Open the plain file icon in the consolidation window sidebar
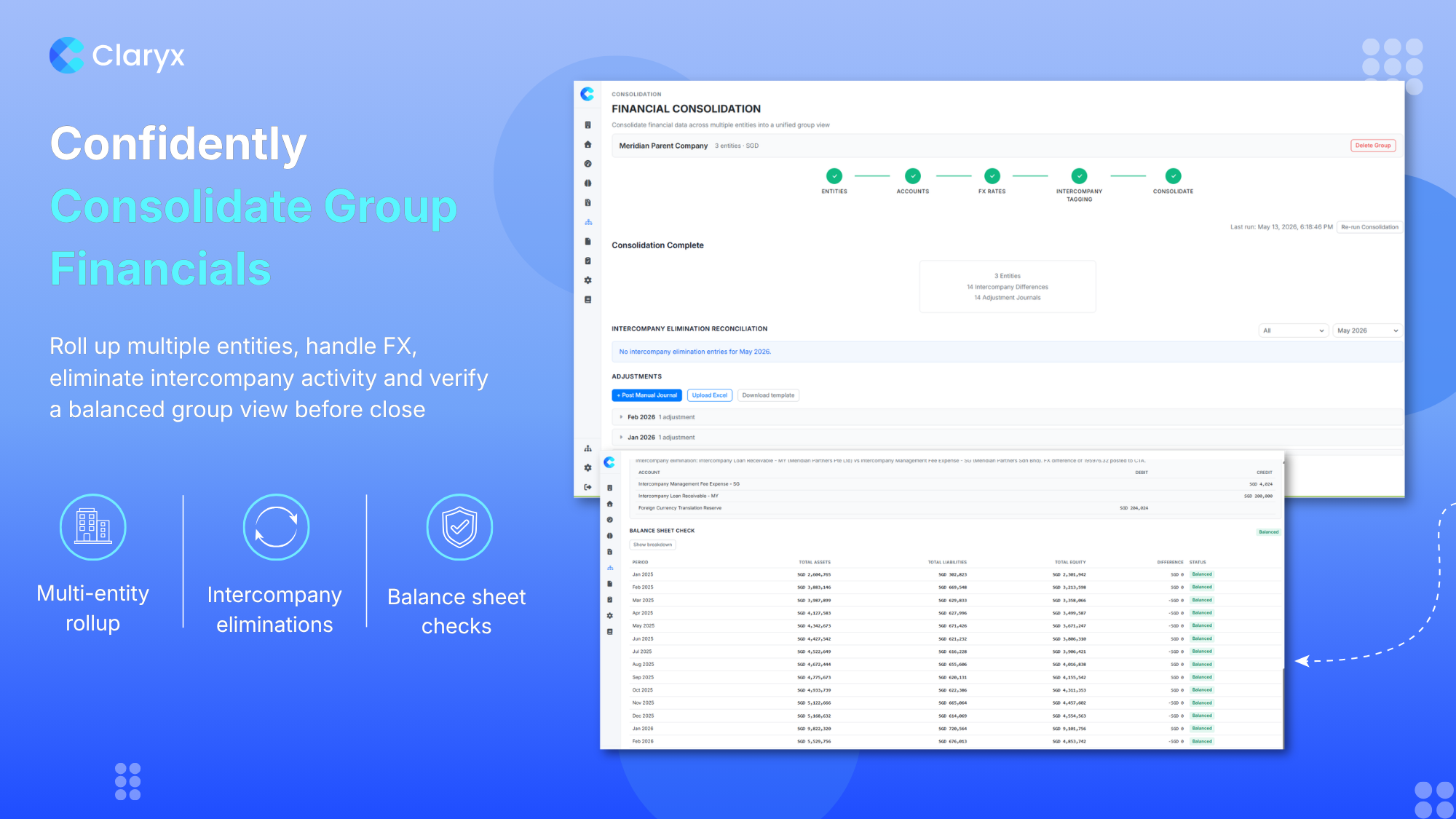Viewport: 1456px width, 819px height. pos(587,242)
